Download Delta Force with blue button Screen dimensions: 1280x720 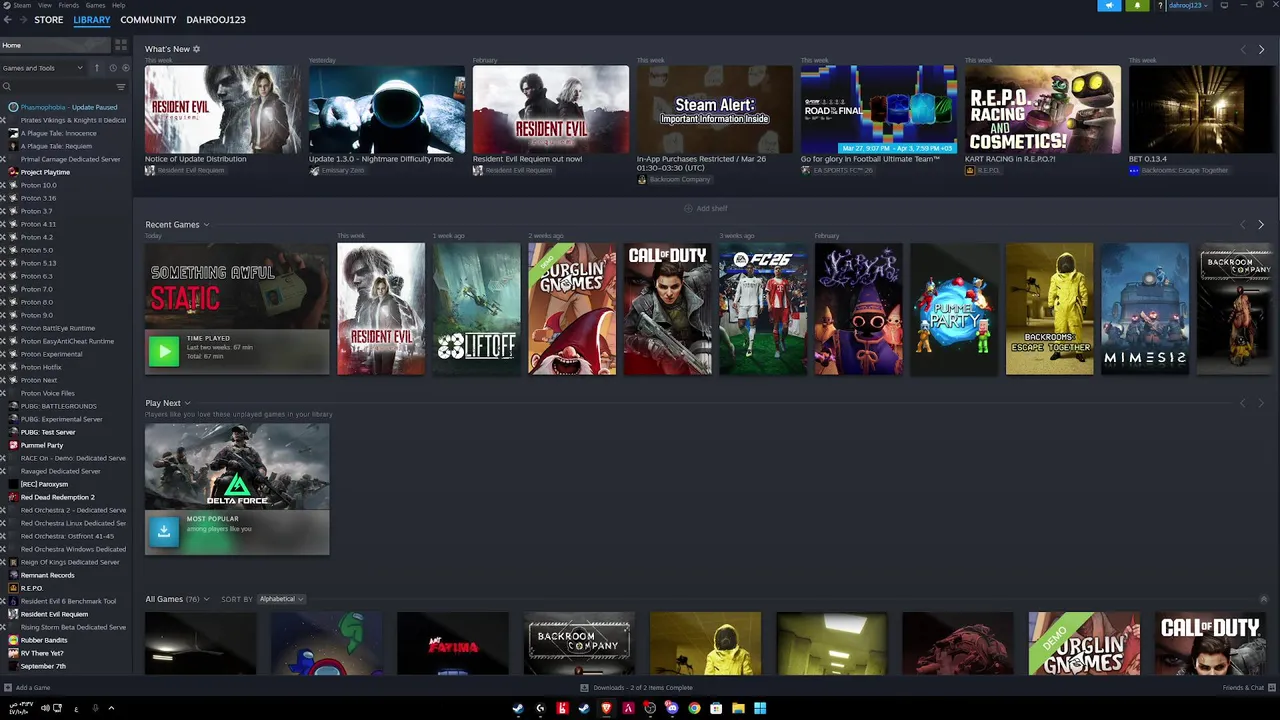[x=164, y=532]
